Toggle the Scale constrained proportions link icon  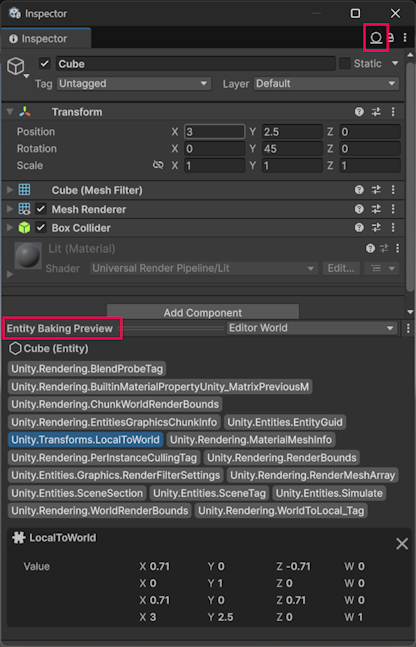point(158,165)
